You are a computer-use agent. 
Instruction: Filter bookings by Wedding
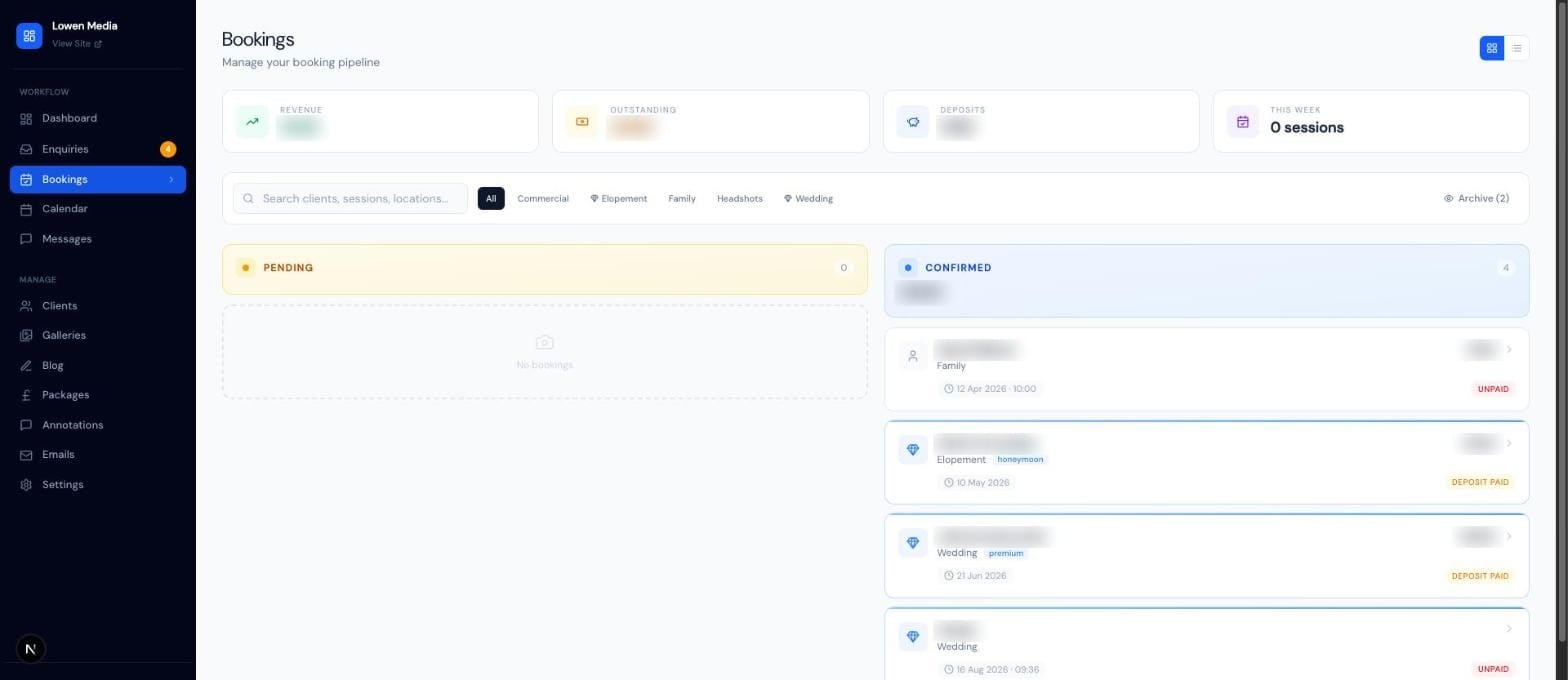pos(809,198)
